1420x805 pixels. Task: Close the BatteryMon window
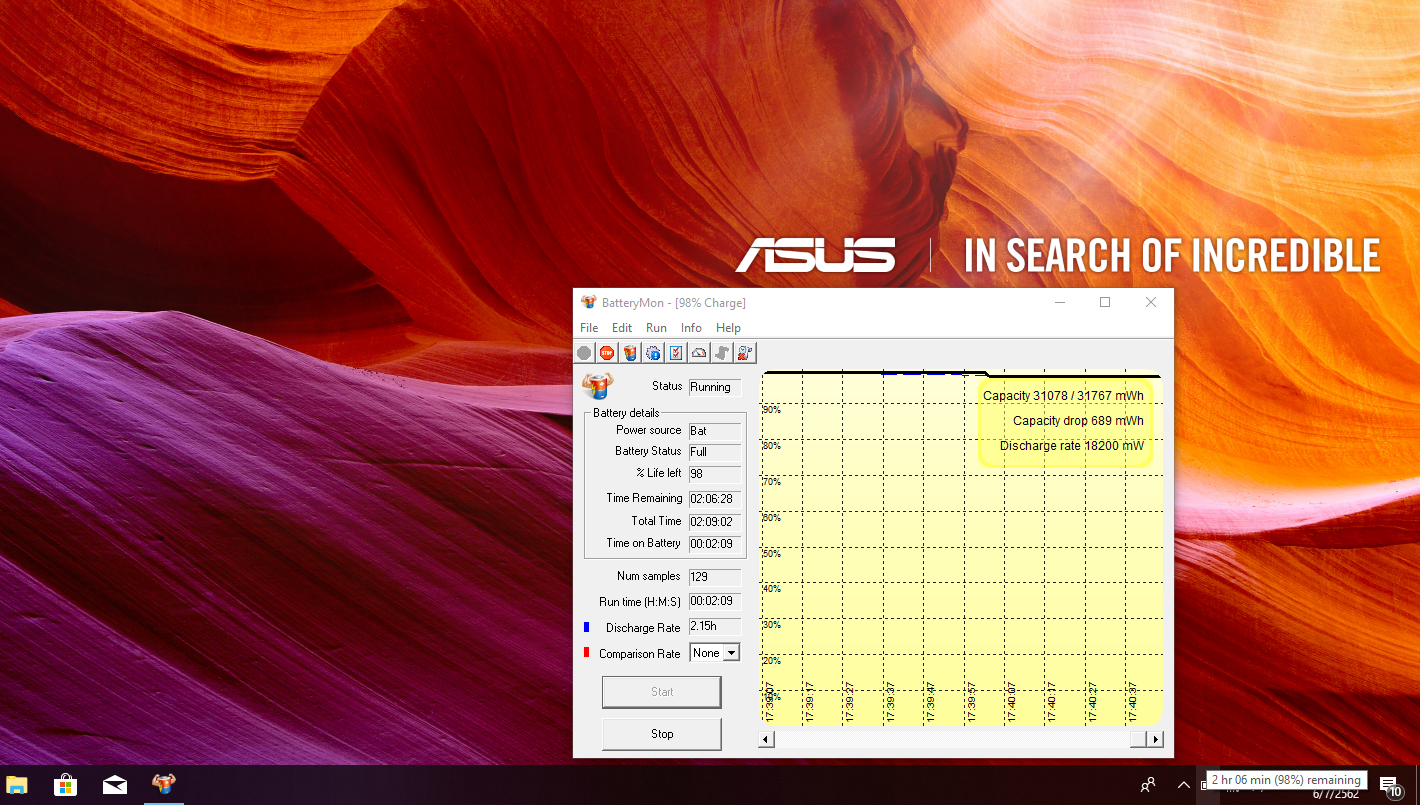tap(1151, 302)
